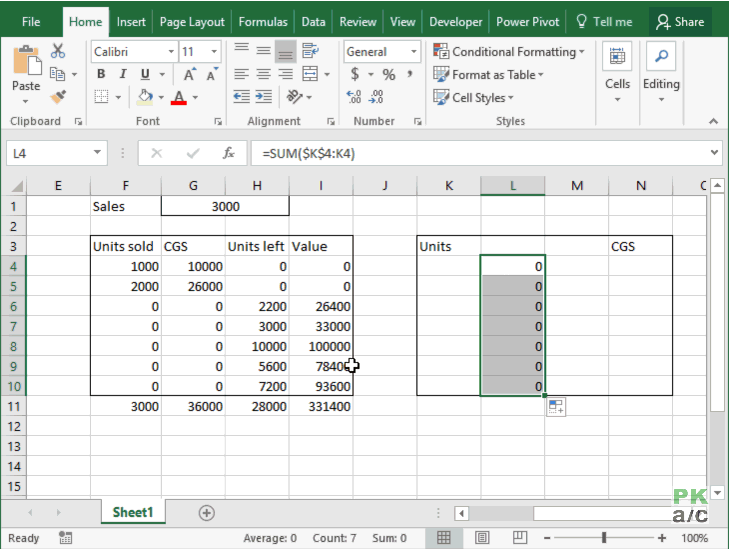Open the Name Box dropdown arrow
Viewport: 729px width, 549px height.
click(97, 153)
